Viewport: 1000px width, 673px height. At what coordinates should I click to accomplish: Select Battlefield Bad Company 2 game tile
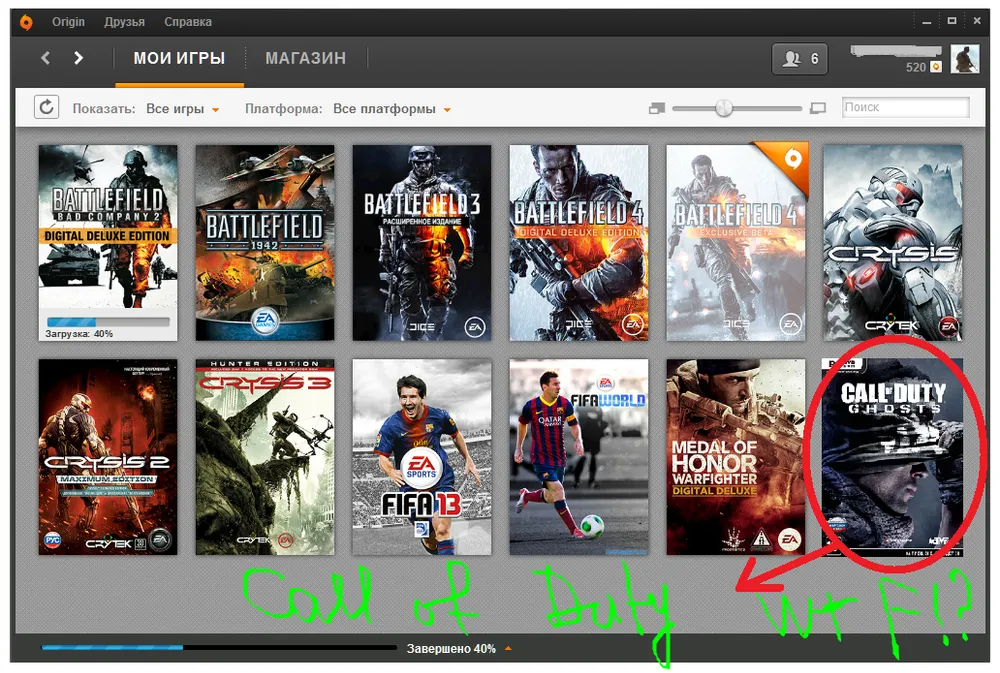coord(108,242)
